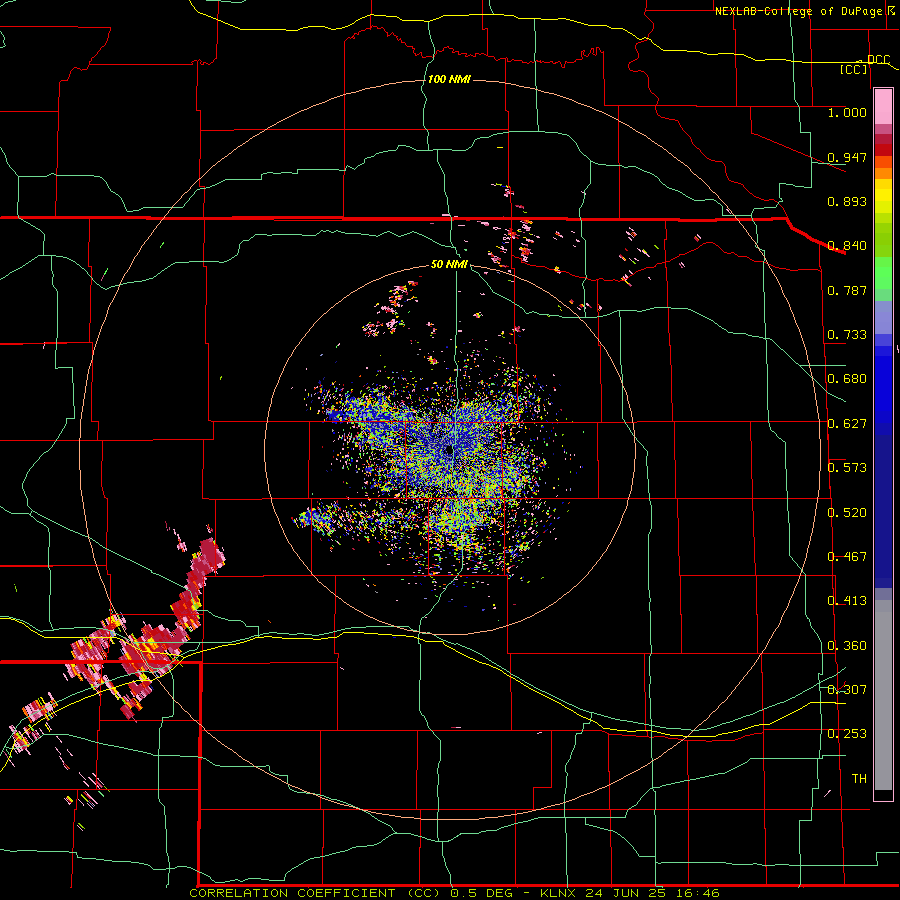Click the 0.467 legend value
This screenshot has width=900, height=900.
point(847,557)
